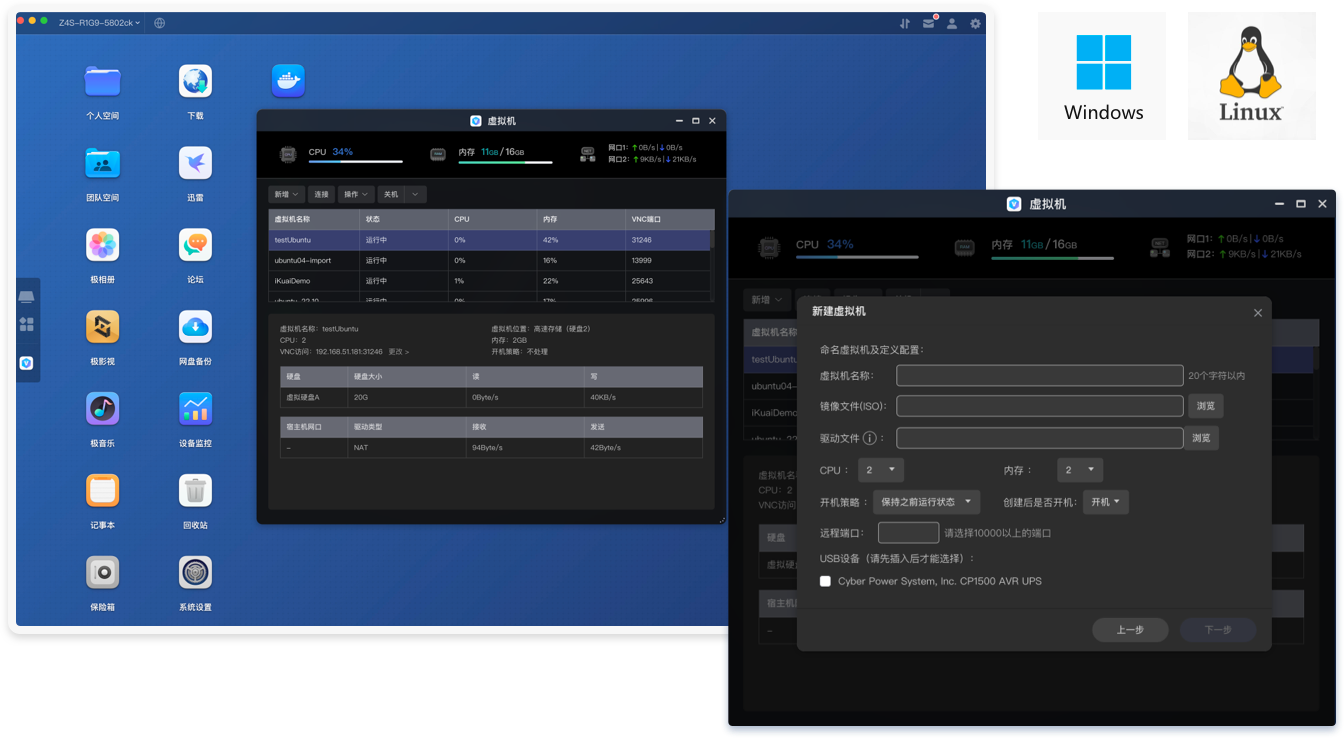Open the 网盘备份 cloud backup icon
This screenshot has width=1344, height=738.
point(195,326)
